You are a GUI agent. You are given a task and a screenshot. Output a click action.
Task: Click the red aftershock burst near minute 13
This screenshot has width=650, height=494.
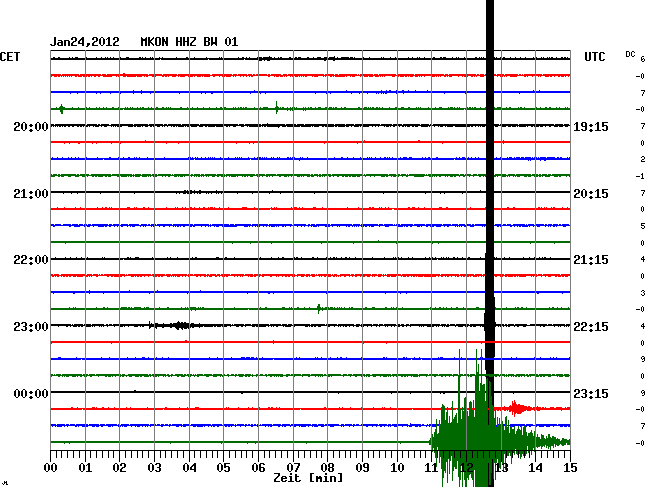(x=517, y=409)
